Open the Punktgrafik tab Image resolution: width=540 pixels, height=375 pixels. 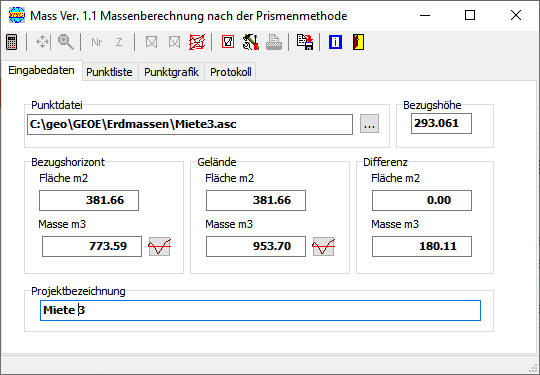tap(172, 72)
